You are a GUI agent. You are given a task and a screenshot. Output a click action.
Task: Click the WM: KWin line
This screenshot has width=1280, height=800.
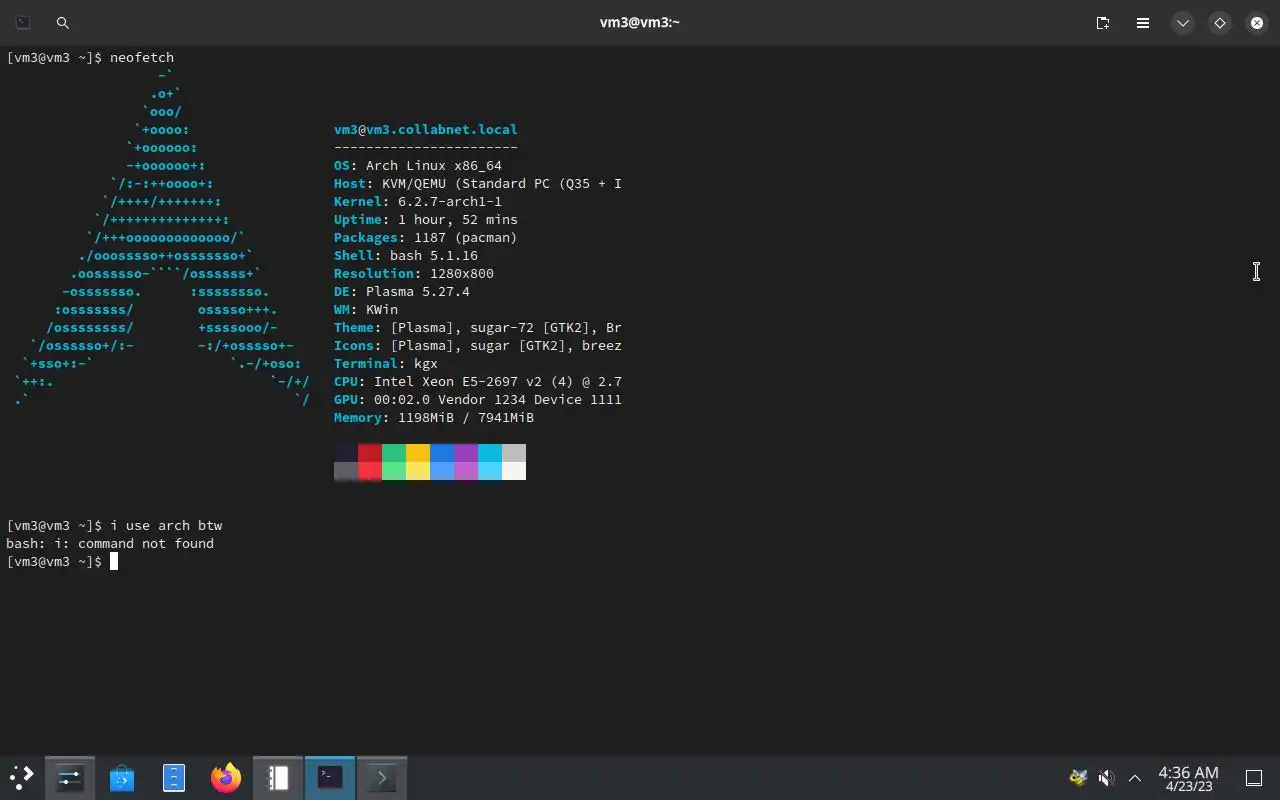click(366, 309)
